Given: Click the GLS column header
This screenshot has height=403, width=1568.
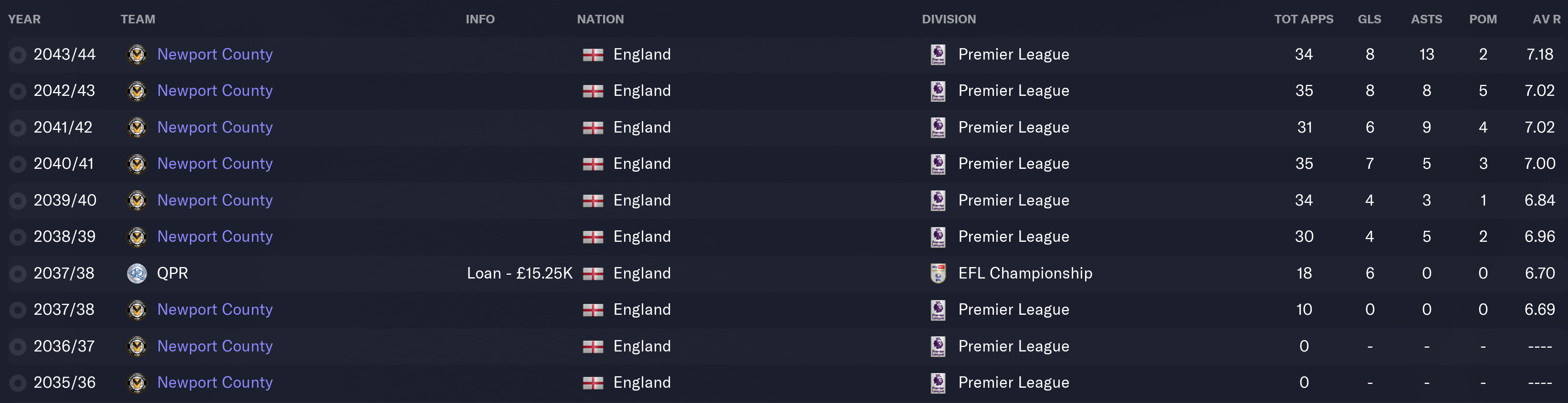Looking at the screenshot, I should coord(1369,20).
